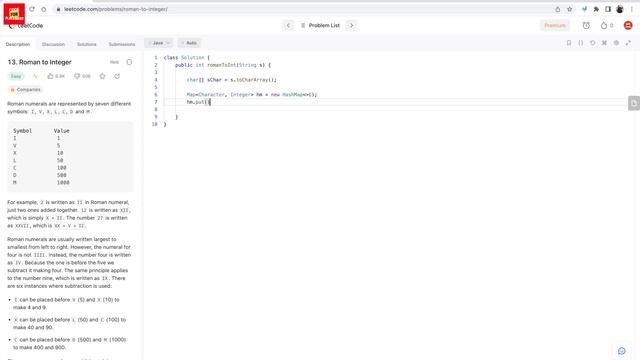Click the Symbol column header in table
This screenshot has height=360, width=640.
click(x=22, y=131)
